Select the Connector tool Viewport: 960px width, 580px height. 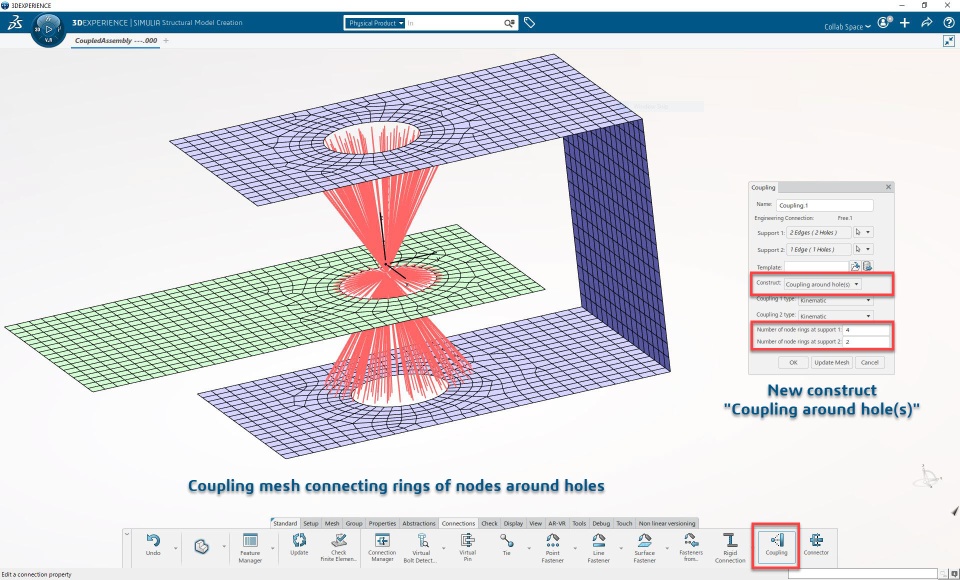click(x=816, y=544)
